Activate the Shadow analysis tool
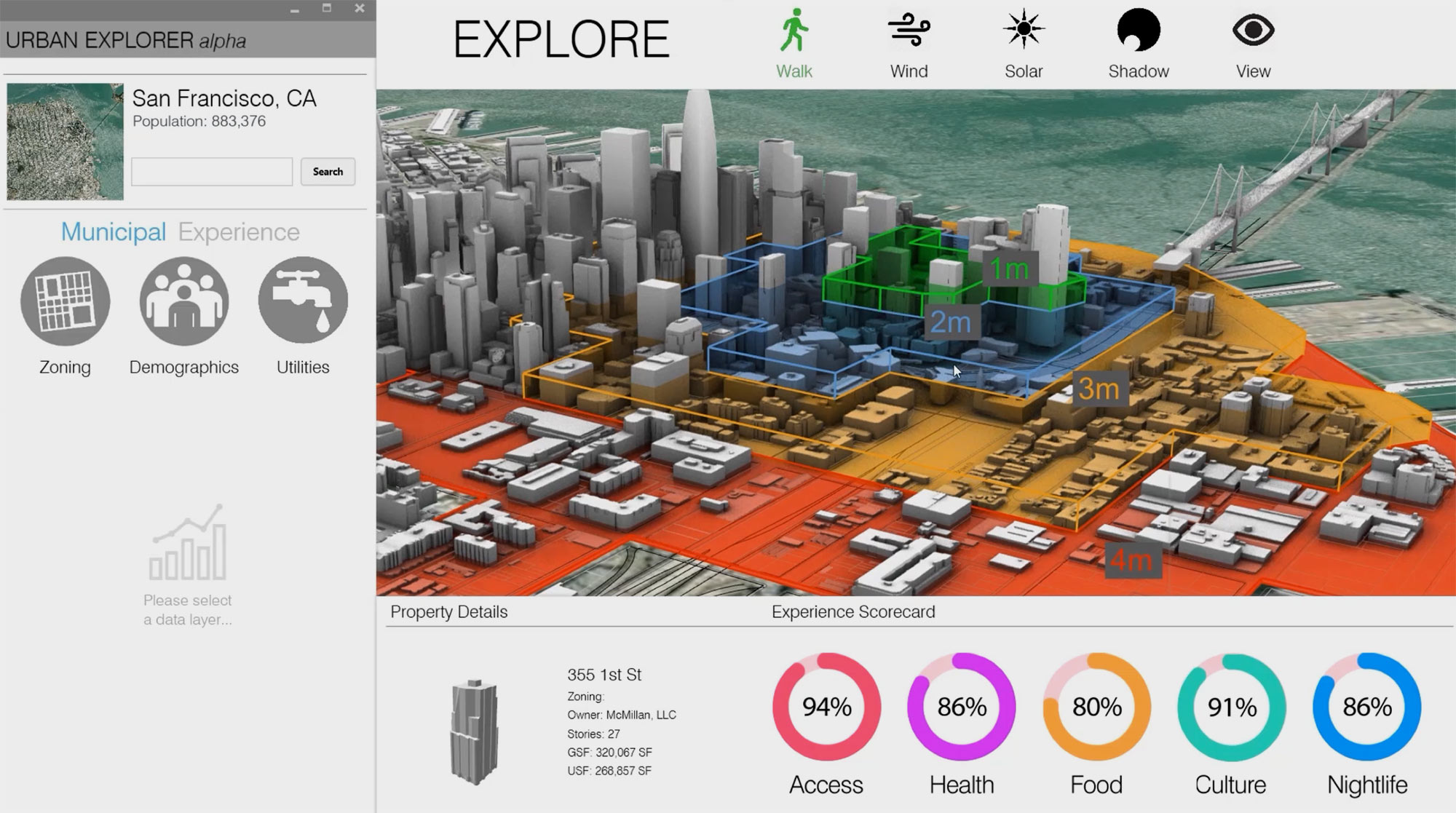 [x=1139, y=30]
